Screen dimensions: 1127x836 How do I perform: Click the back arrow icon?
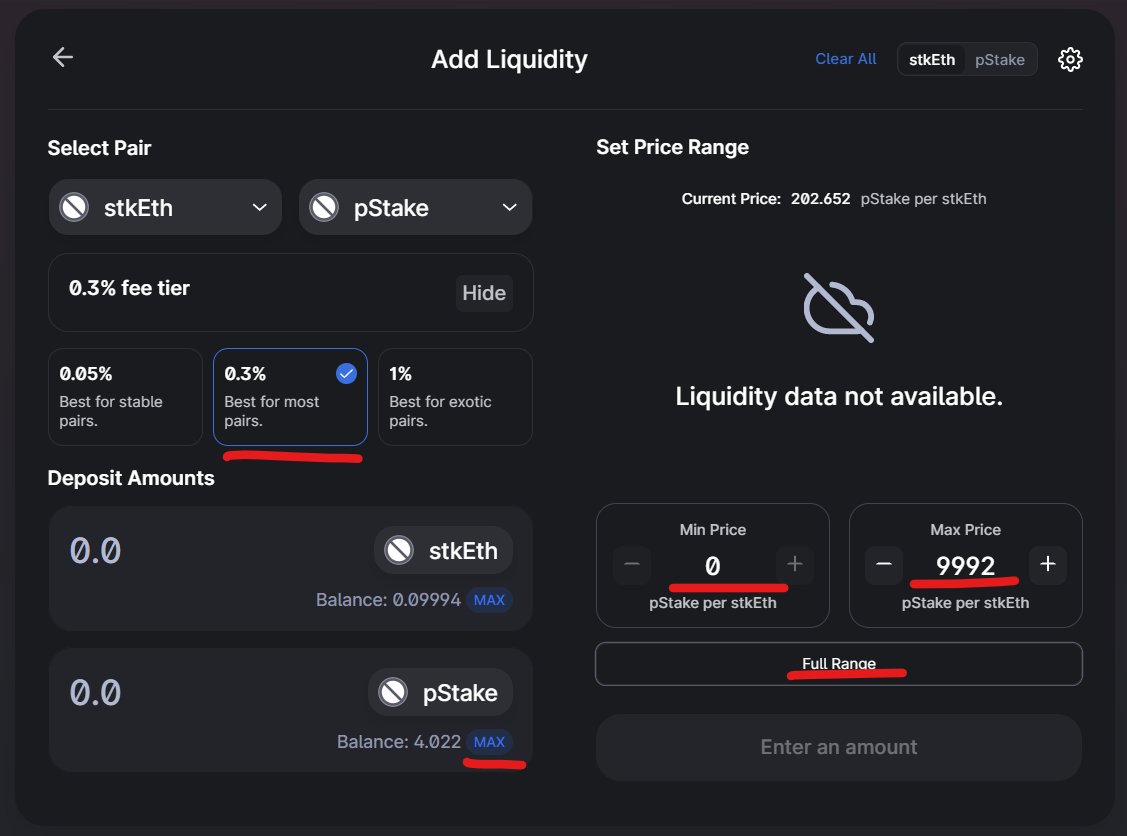tap(63, 58)
